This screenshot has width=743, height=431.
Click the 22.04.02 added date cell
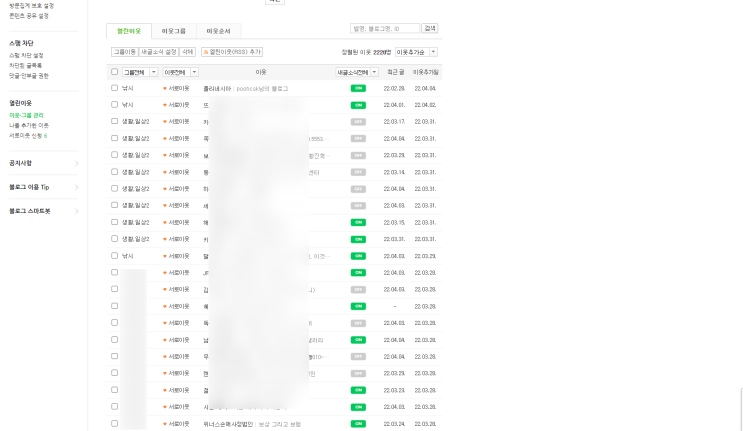425,105
